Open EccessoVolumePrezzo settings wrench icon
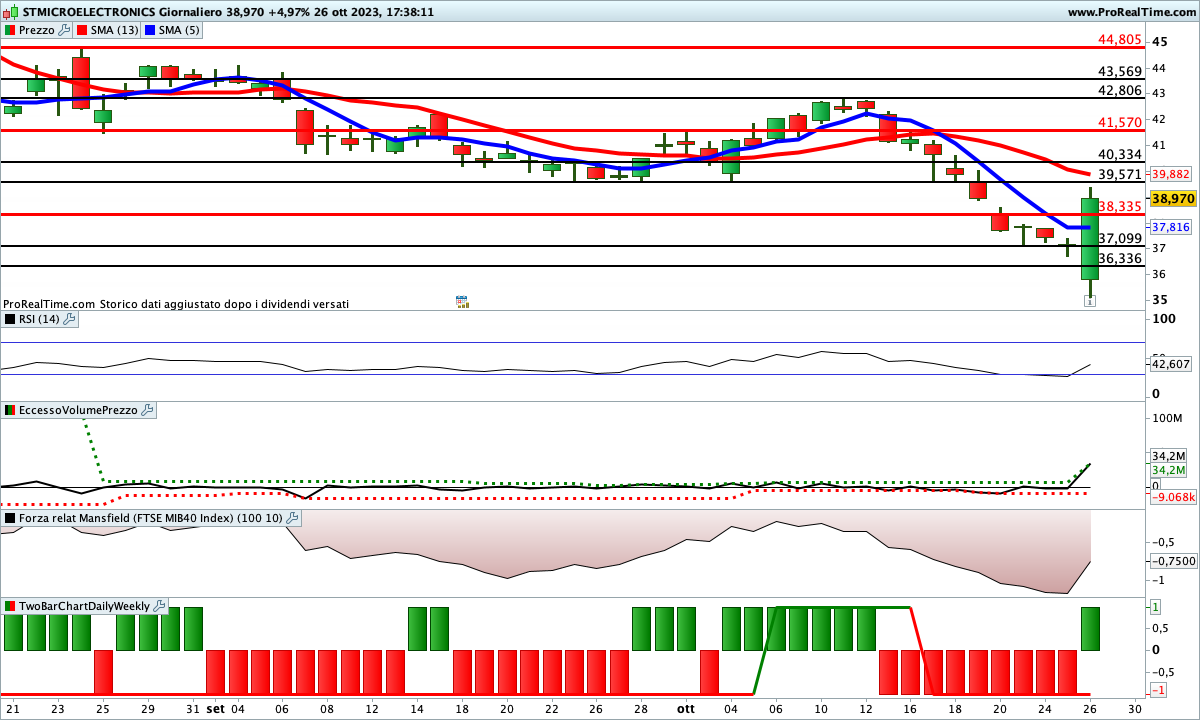The height and width of the screenshot is (720, 1200). (147, 410)
